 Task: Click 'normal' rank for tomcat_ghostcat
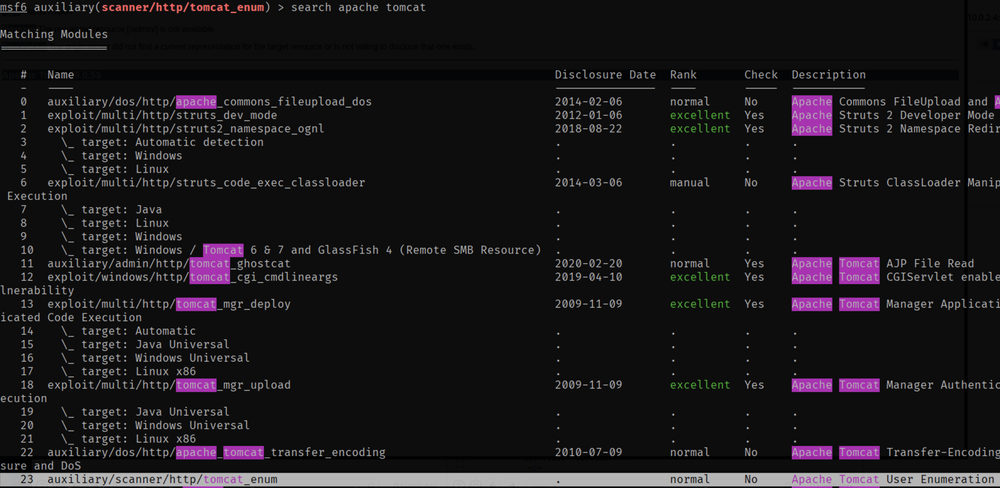[x=690, y=263]
